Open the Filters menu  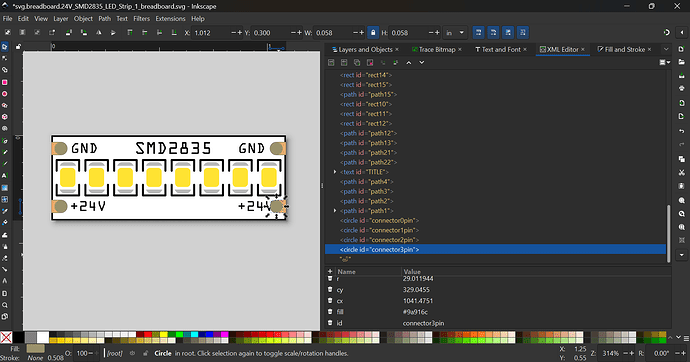tap(141, 18)
